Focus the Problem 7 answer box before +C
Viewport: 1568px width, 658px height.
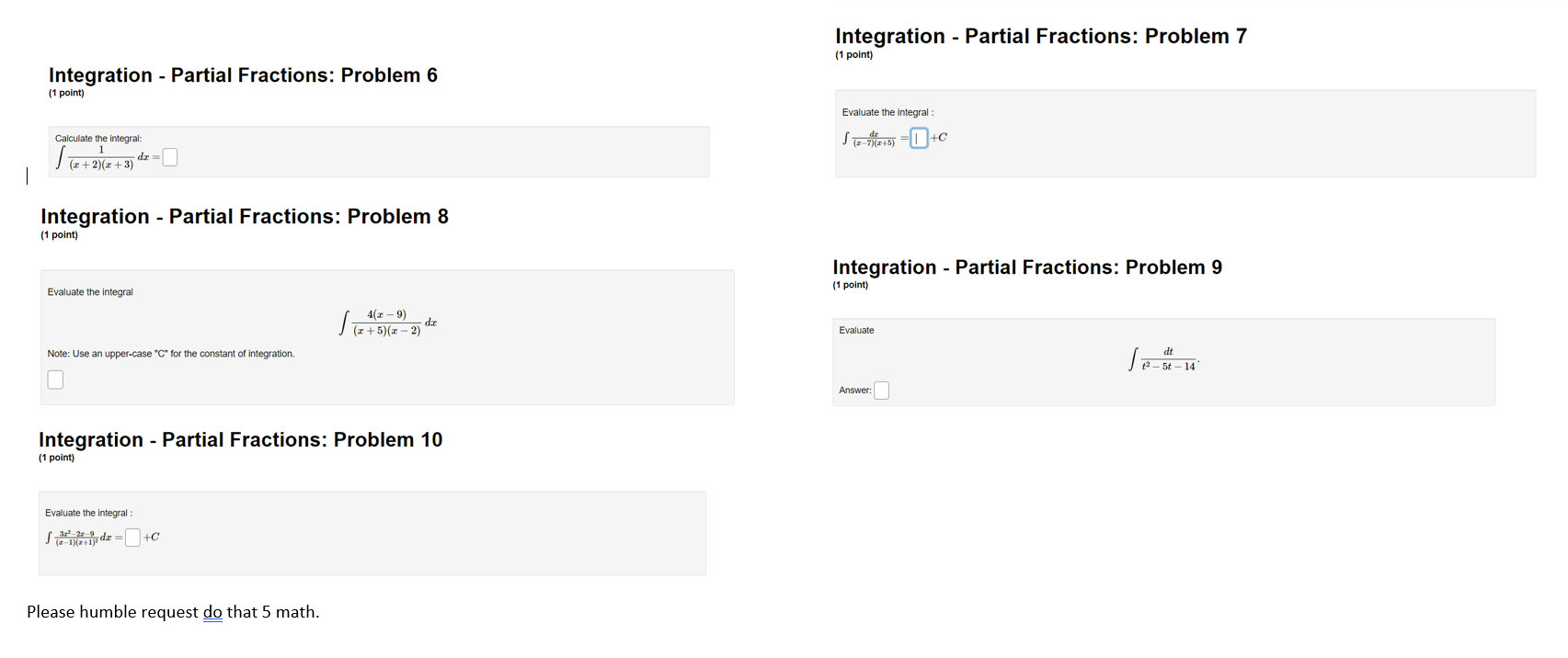point(919,138)
